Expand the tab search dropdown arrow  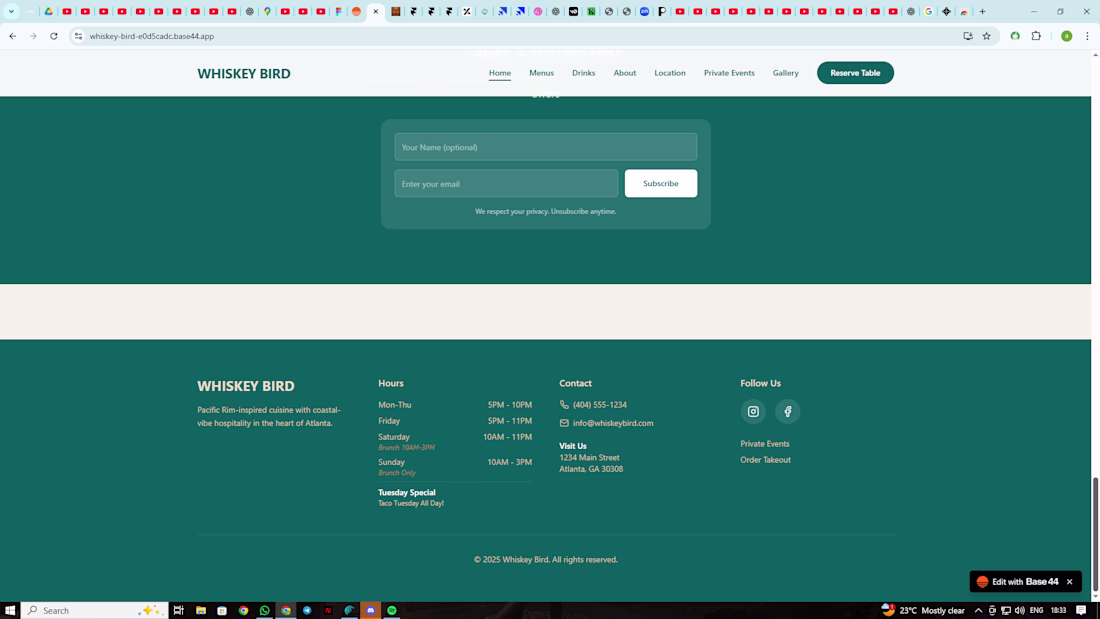(x=11, y=11)
